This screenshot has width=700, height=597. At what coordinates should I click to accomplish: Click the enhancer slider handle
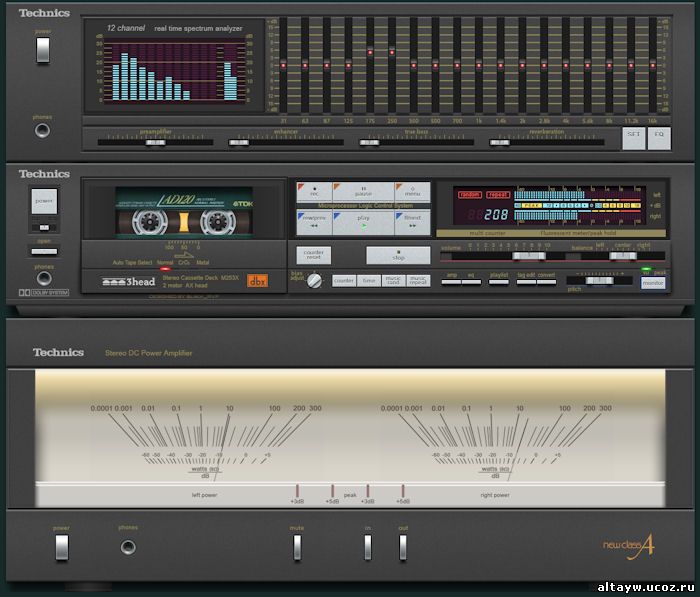click(x=239, y=142)
